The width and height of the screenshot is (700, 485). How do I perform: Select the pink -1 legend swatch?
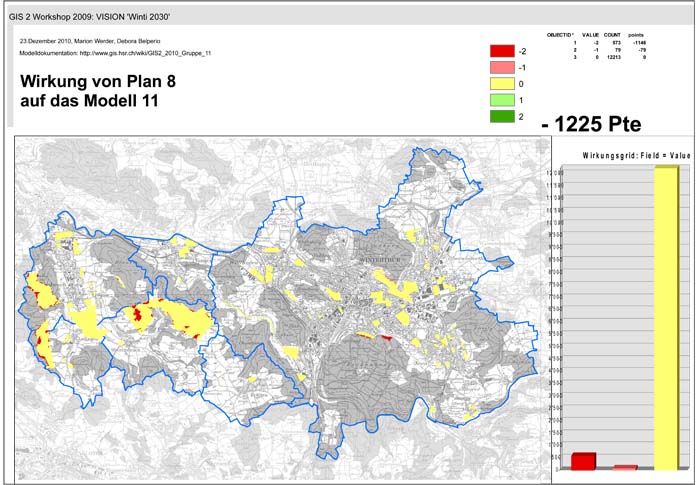pyautogui.click(x=502, y=67)
